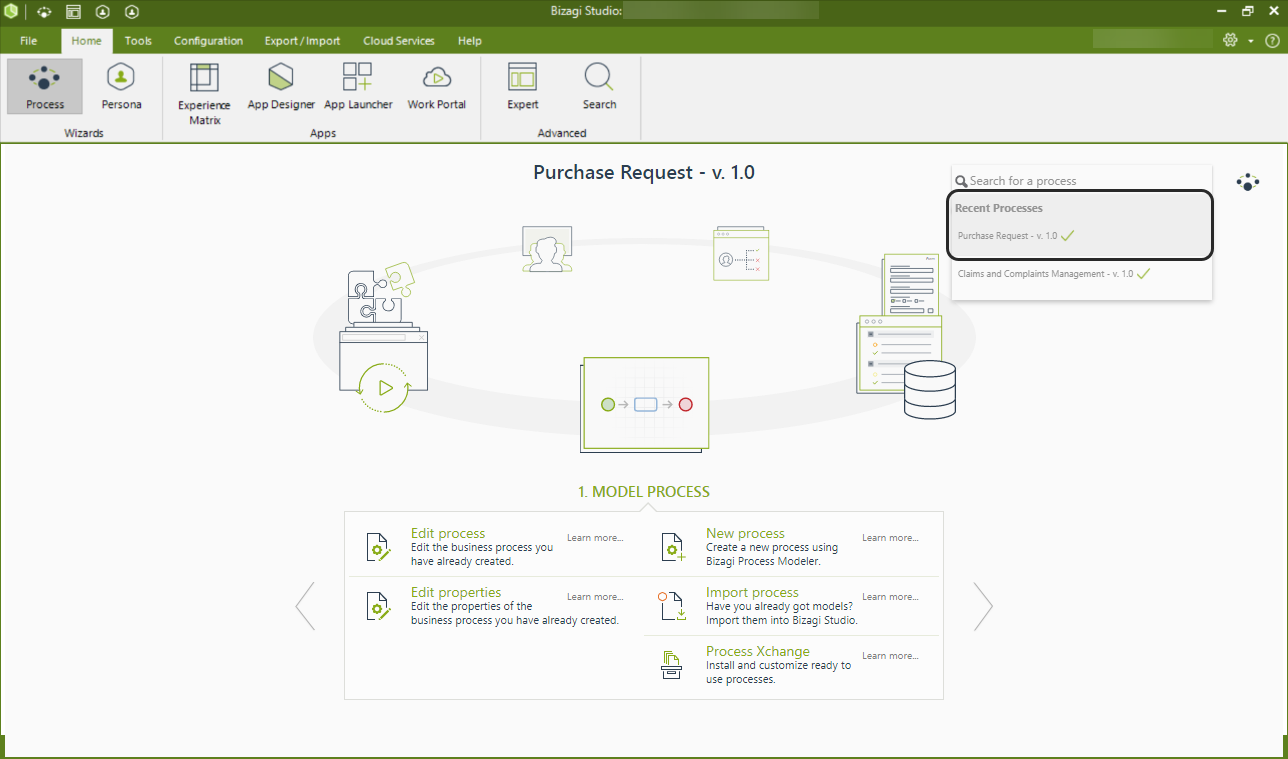This screenshot has height=759, width=1288.
Task: Switch to the Cloud Services tab
Action: (399, 41)
